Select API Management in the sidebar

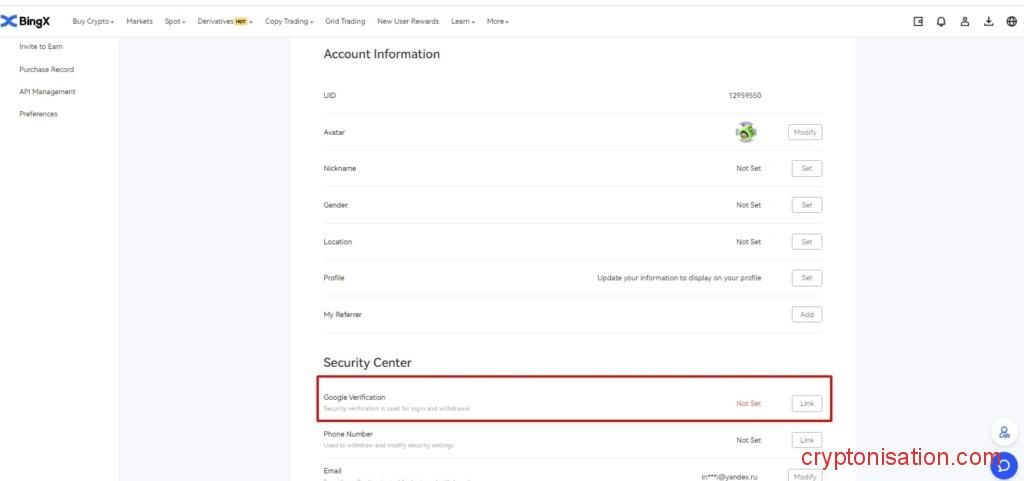(x=47, y=92)
